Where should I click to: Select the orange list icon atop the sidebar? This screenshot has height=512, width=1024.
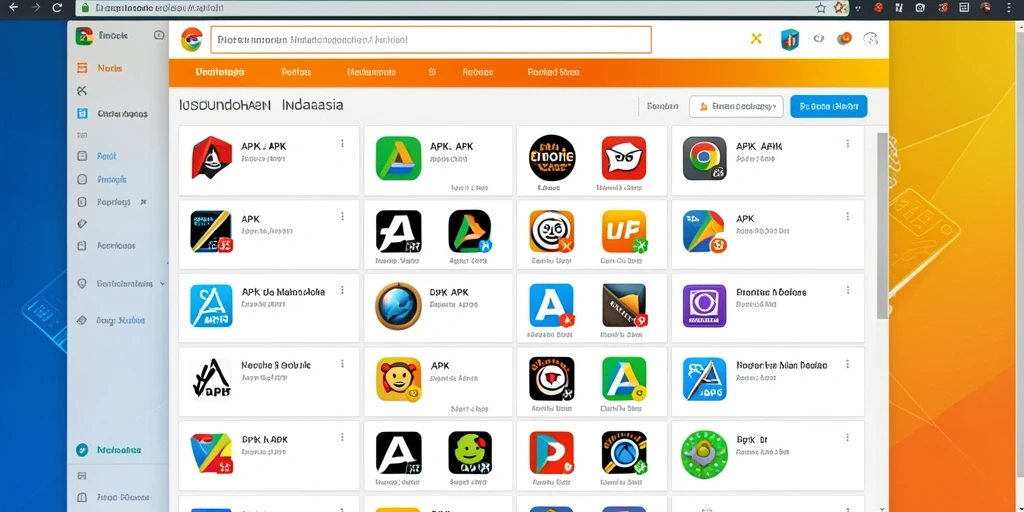[x=82, y=68]
